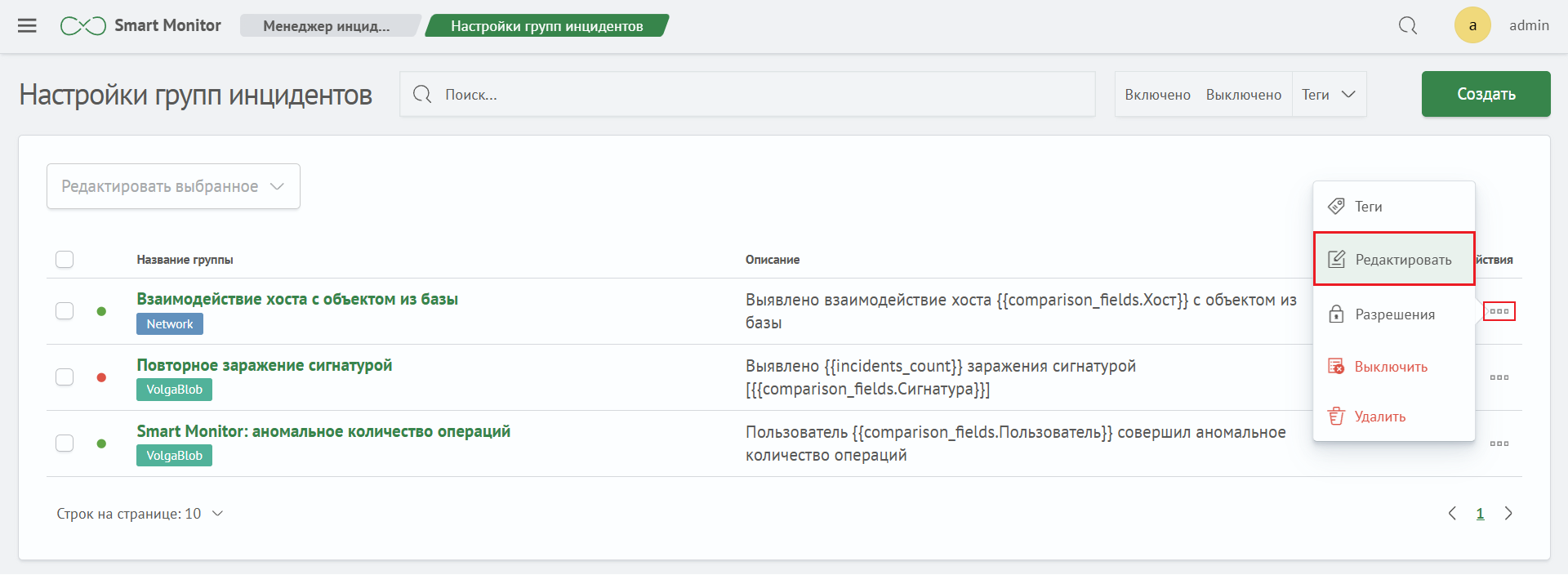
Task: Choose Редактировать in the context menu
Action: coord(1393,260)
